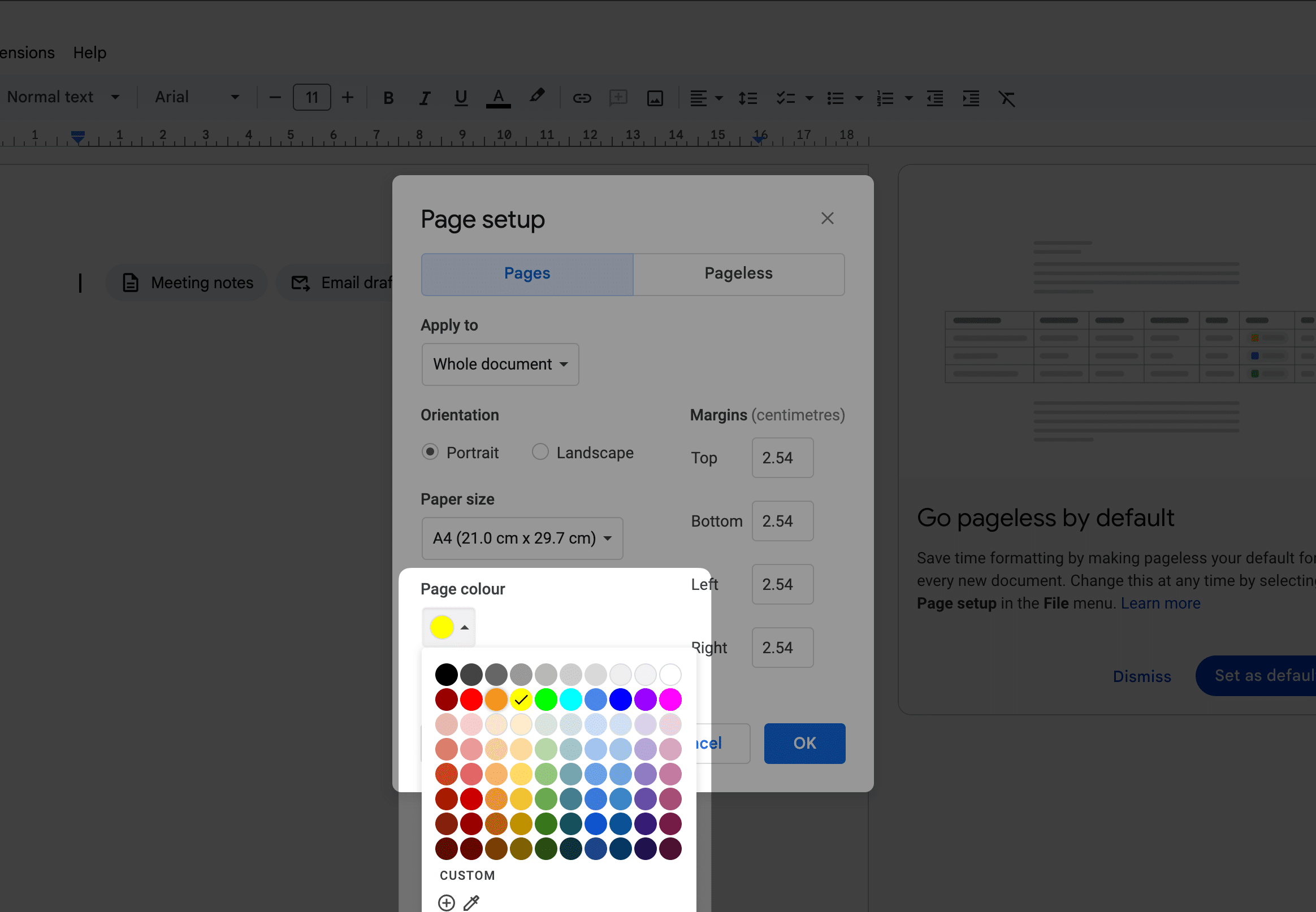Screen dimensions: 1316x912
Task: Open the A4 paper size dropdown
Action: tap(522, 538)
